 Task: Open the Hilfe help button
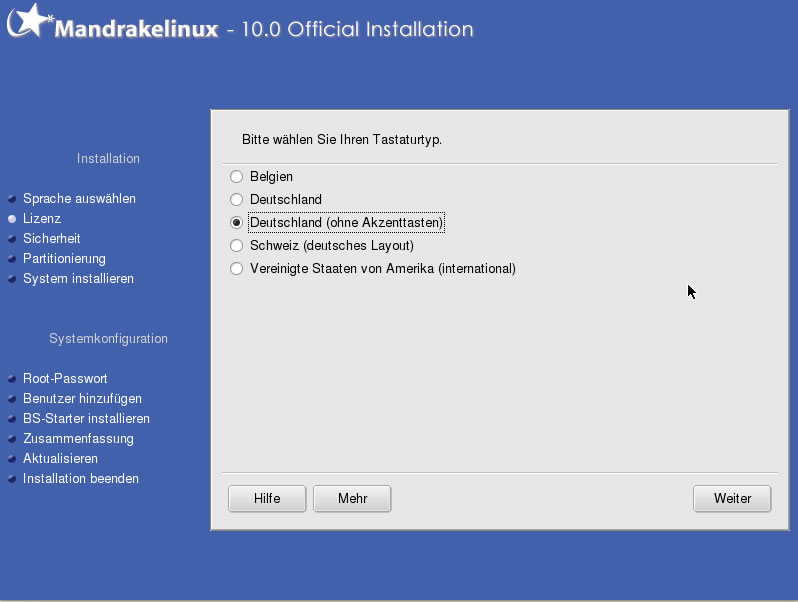click(267, 499)
